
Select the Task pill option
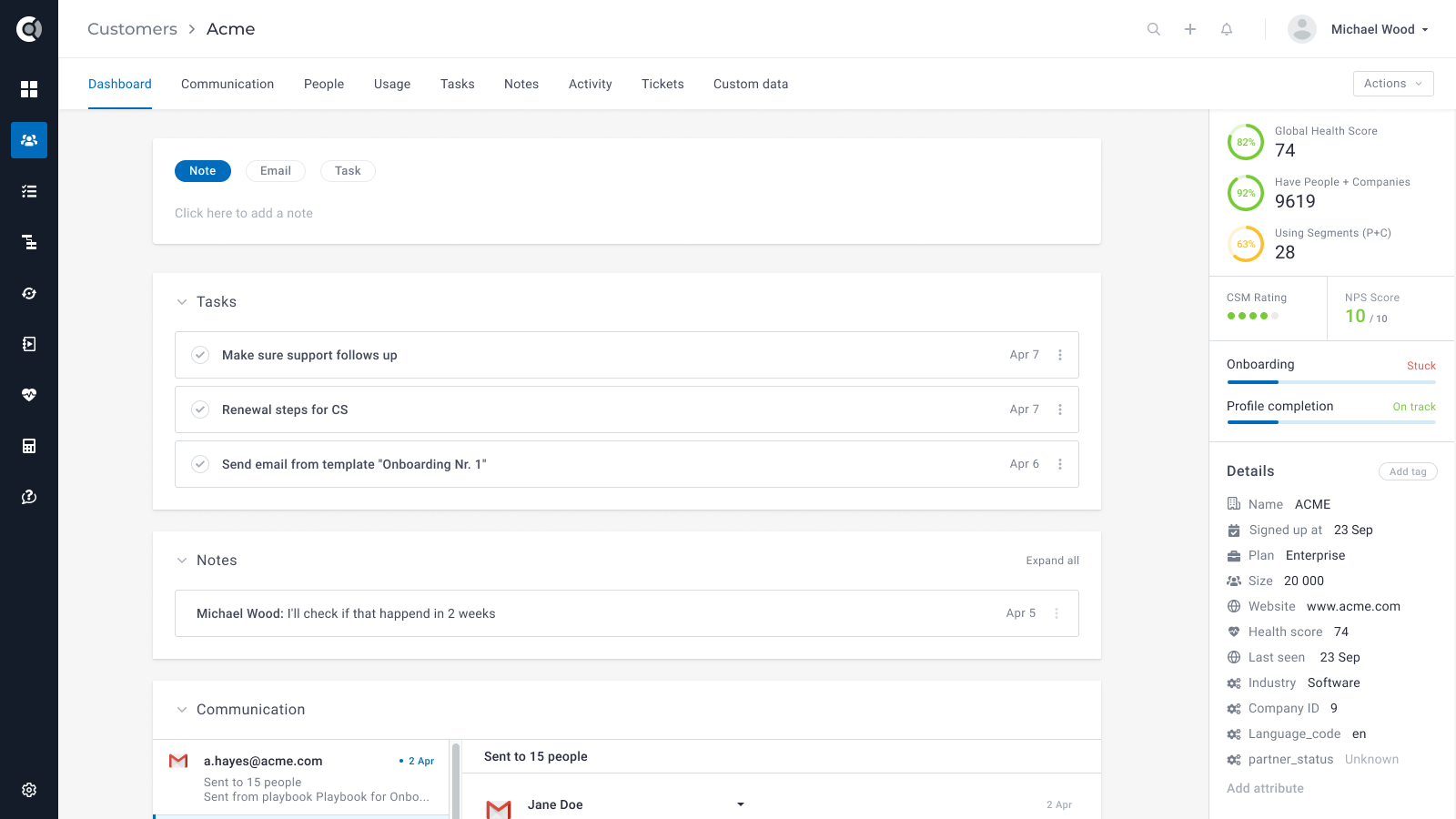348,171
